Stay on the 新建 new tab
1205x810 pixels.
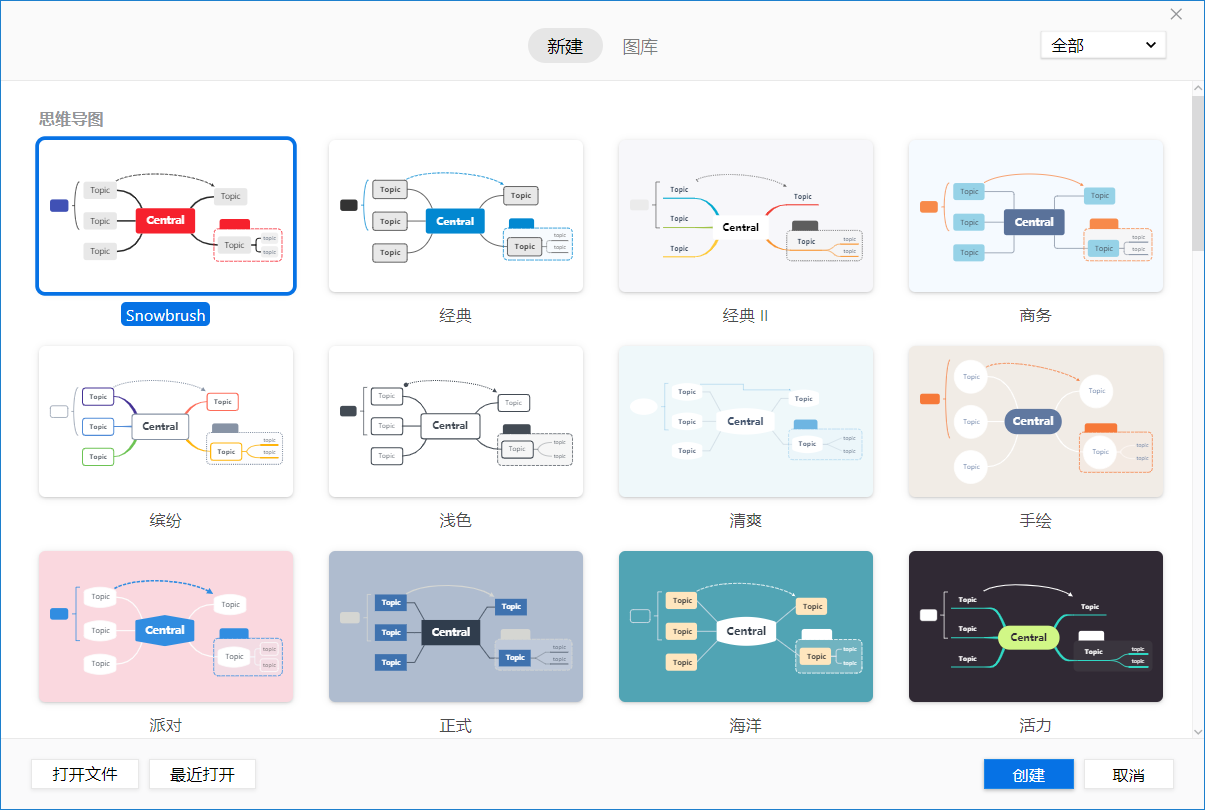(x=565, y=46)
